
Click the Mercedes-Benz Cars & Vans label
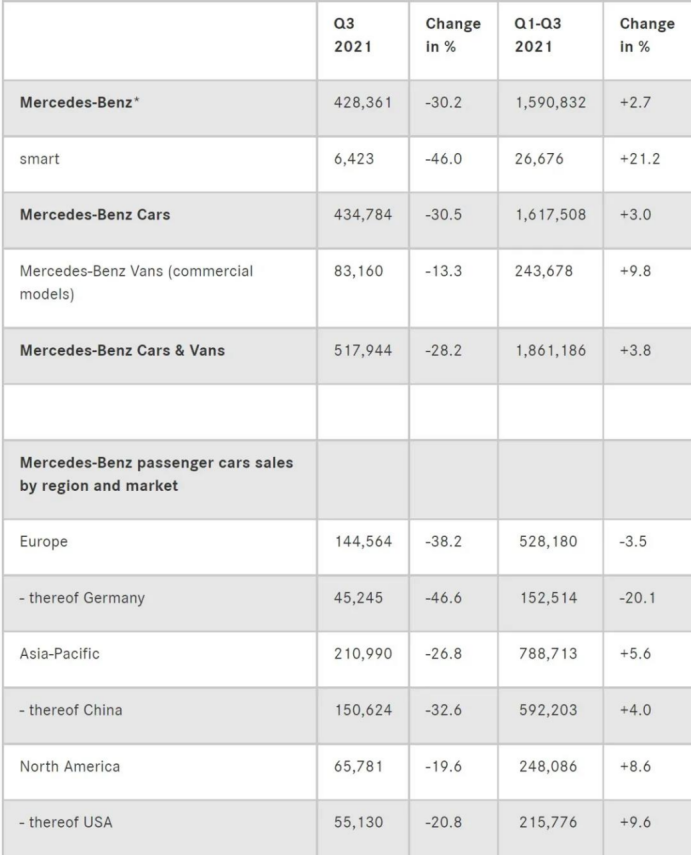point(121,349)
